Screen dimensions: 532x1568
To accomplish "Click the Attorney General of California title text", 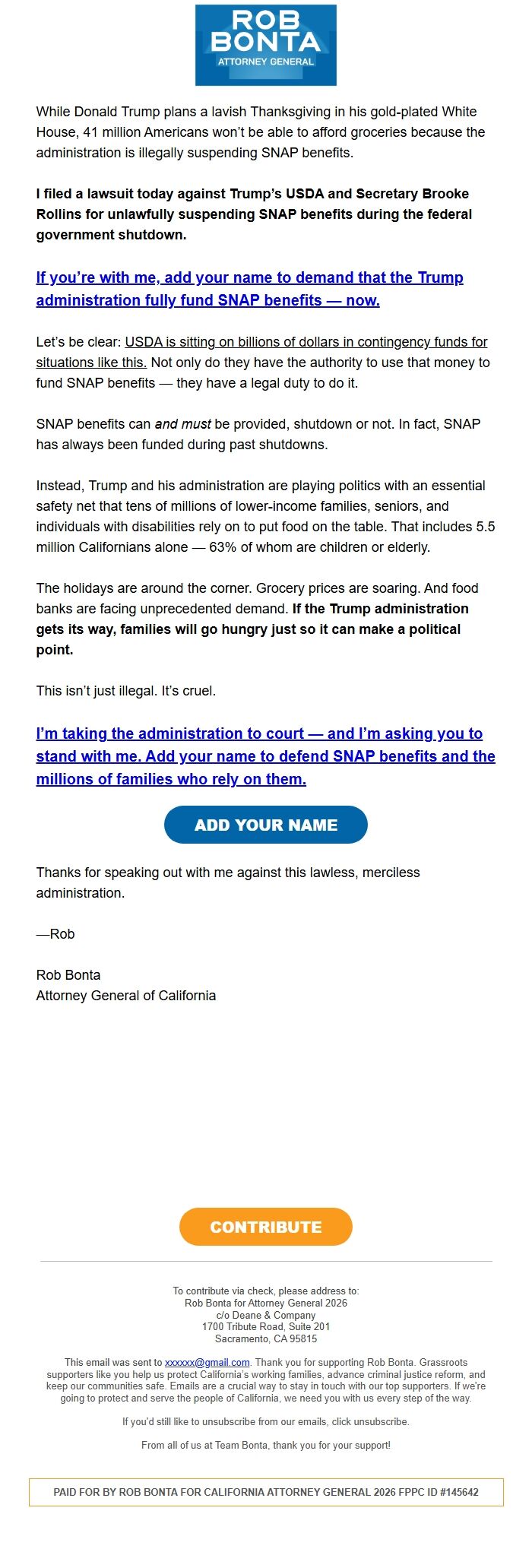I will click(125, 995).
